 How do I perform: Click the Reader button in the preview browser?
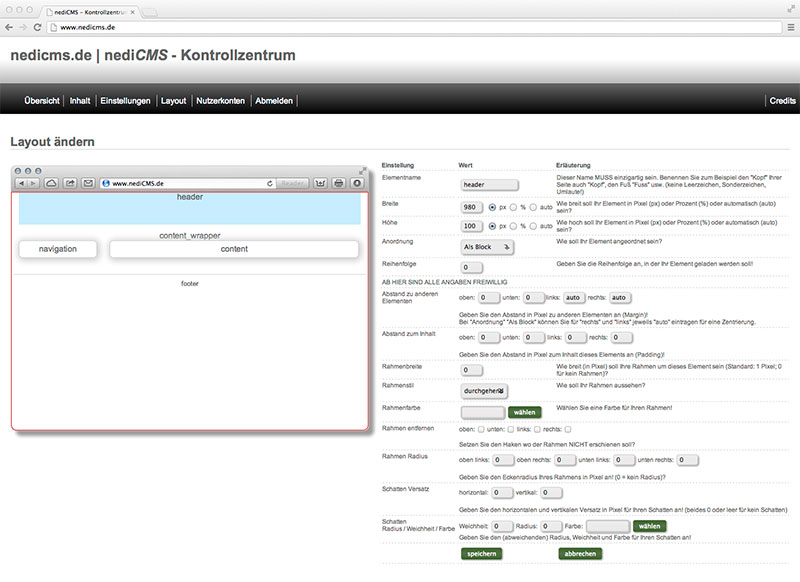click(293, 183)
